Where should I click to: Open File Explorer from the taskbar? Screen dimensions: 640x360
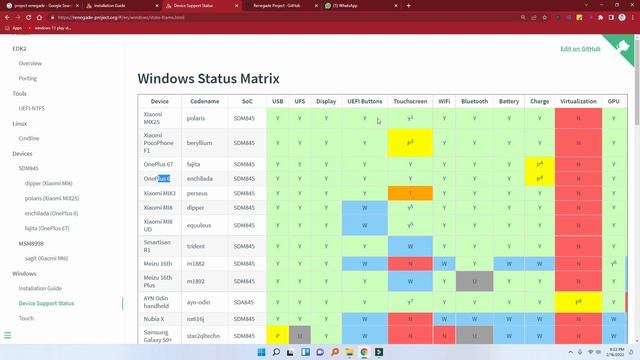[x=349, y=352]
